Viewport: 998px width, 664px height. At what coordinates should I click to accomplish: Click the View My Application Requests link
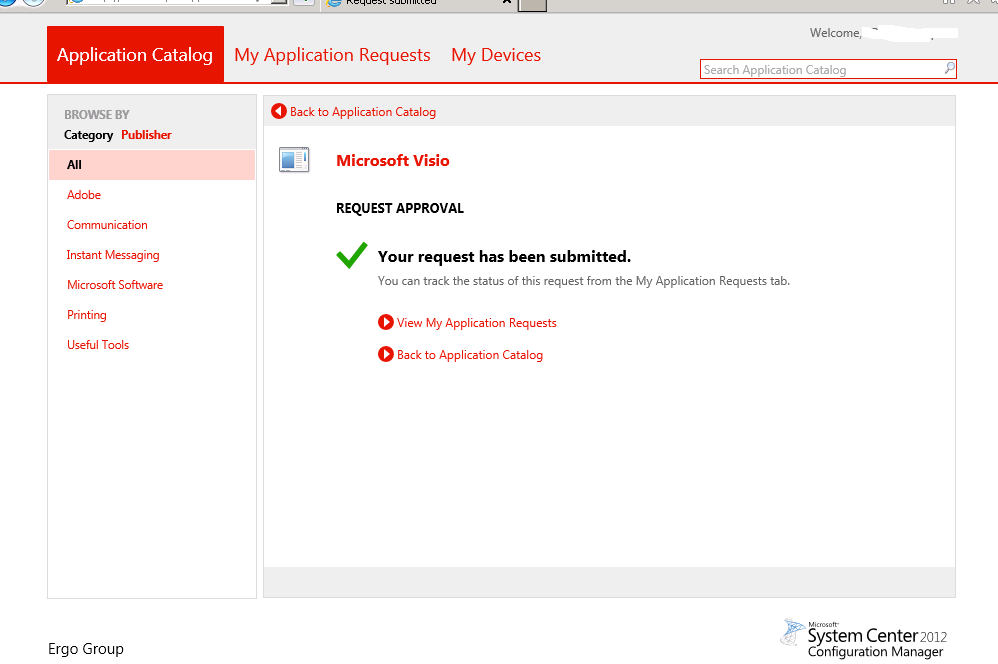click(x=476, y=323)
